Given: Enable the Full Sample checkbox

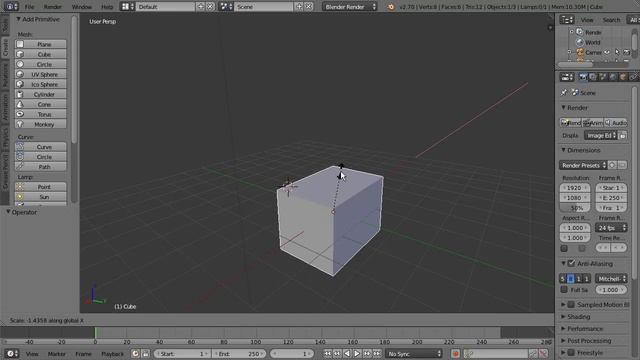Looking at the screenshot, I should [x=564, y=289].
